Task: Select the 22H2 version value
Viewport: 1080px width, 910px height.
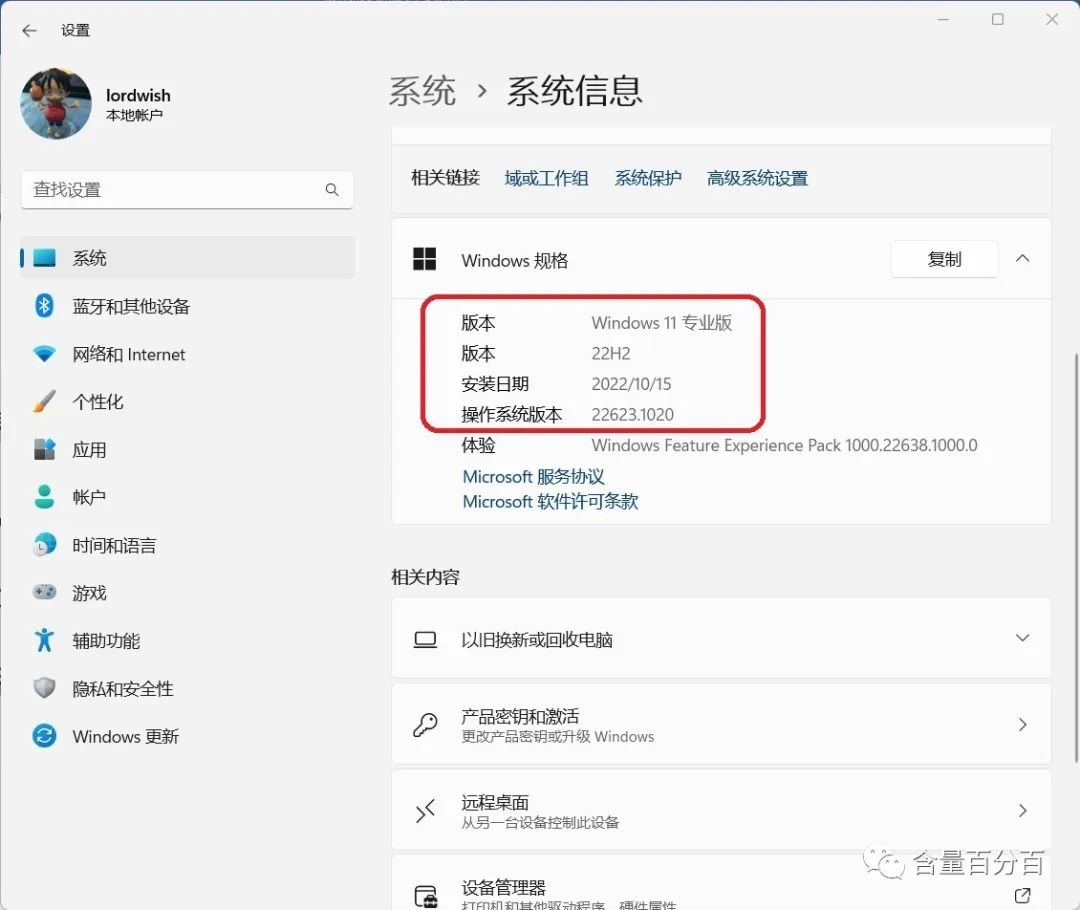Action: pyautogui.click(x=610, y=353)
